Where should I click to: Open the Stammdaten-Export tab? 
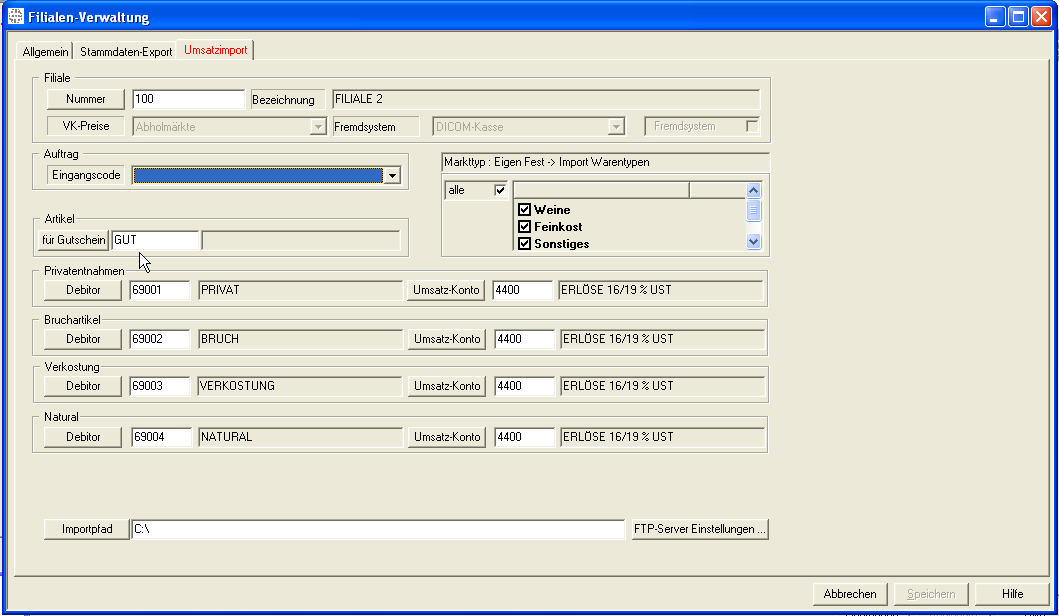click(127, 51)
